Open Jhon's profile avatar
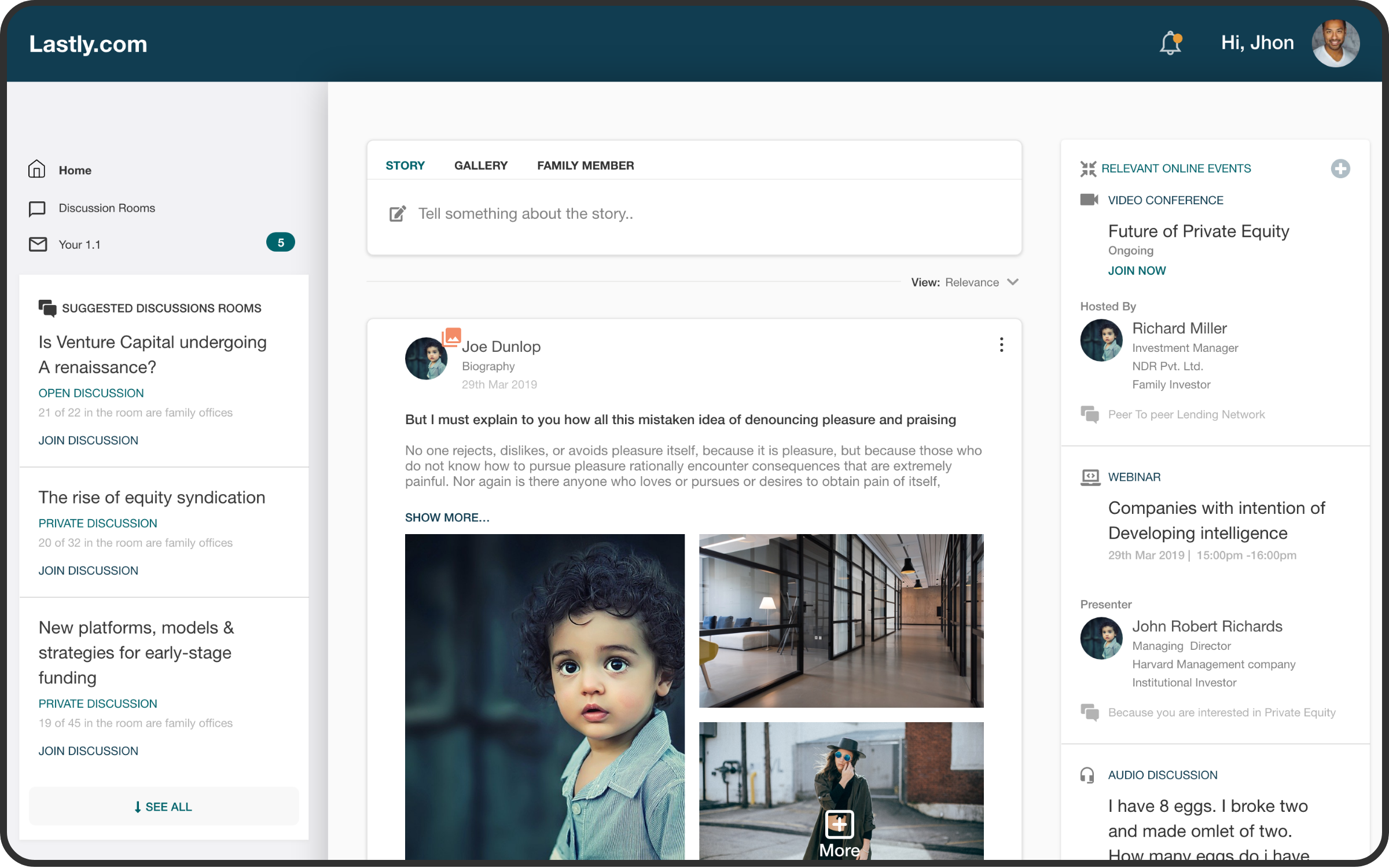 point(1335,43)
